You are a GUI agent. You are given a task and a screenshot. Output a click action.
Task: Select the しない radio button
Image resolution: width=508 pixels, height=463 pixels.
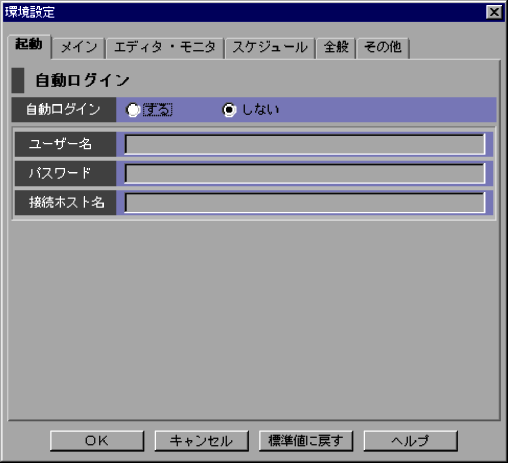coord(229,110)
